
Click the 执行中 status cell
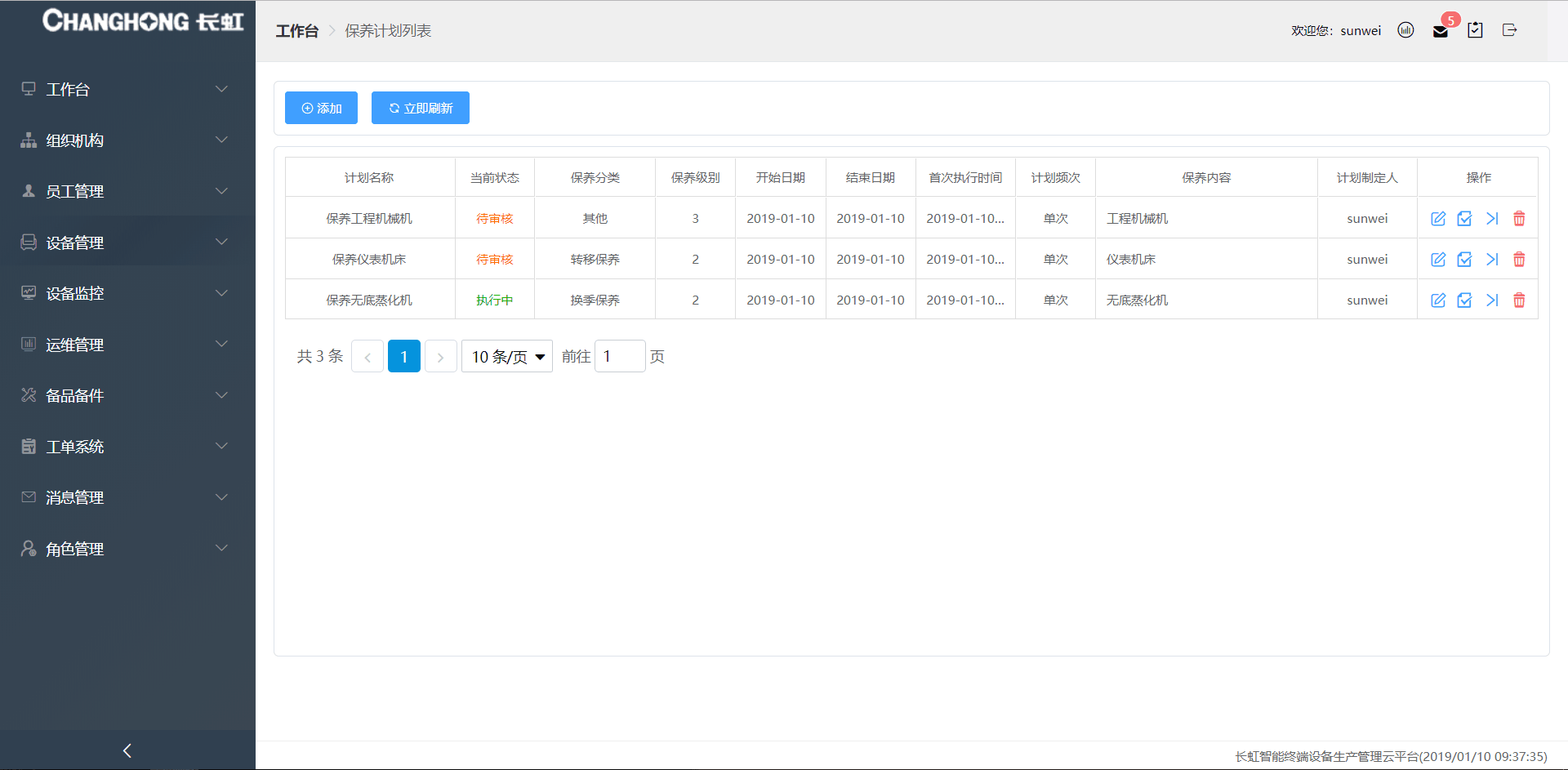[495, 300]
